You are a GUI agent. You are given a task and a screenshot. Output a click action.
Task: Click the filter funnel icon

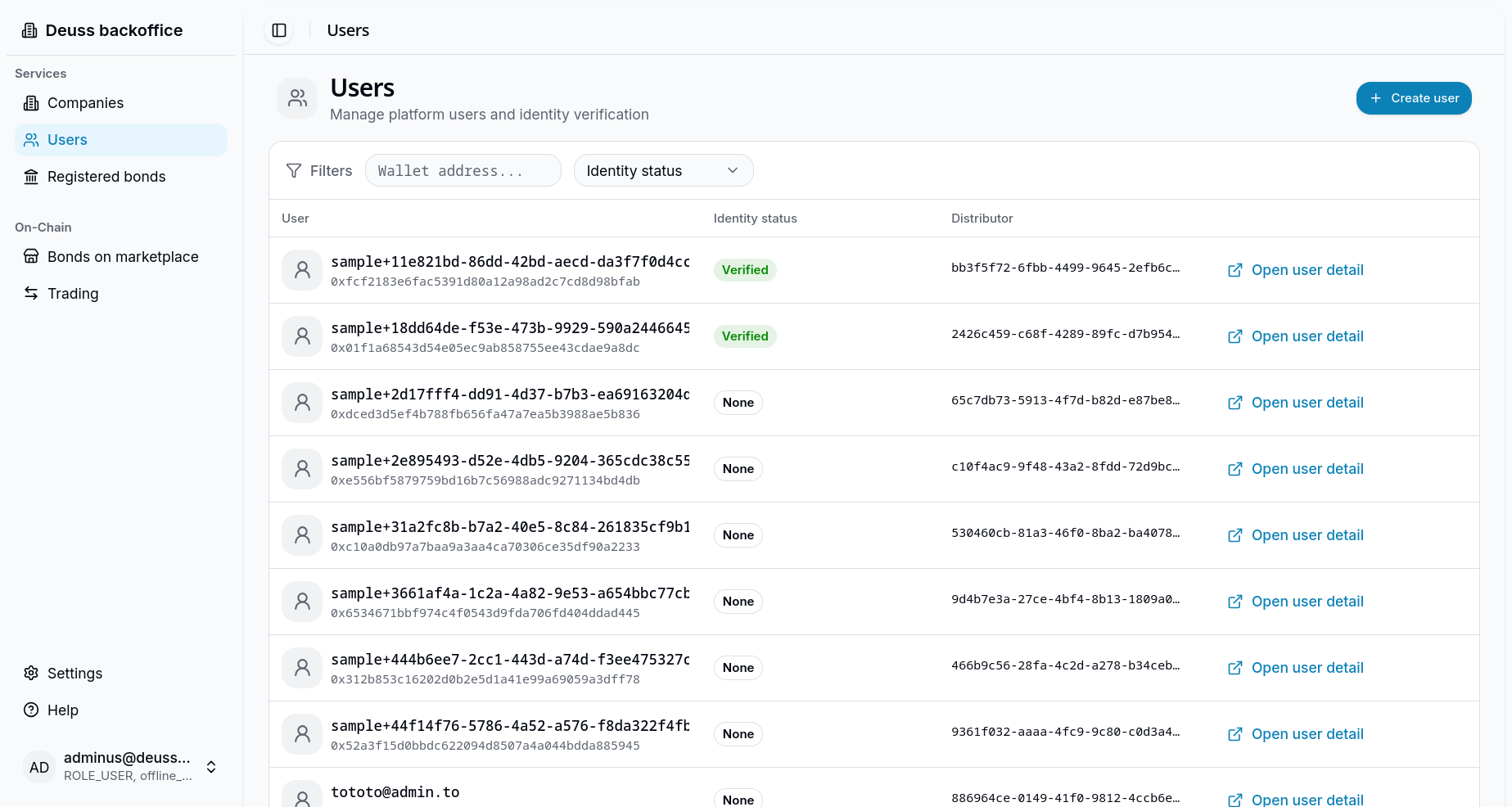coord(294,170)
